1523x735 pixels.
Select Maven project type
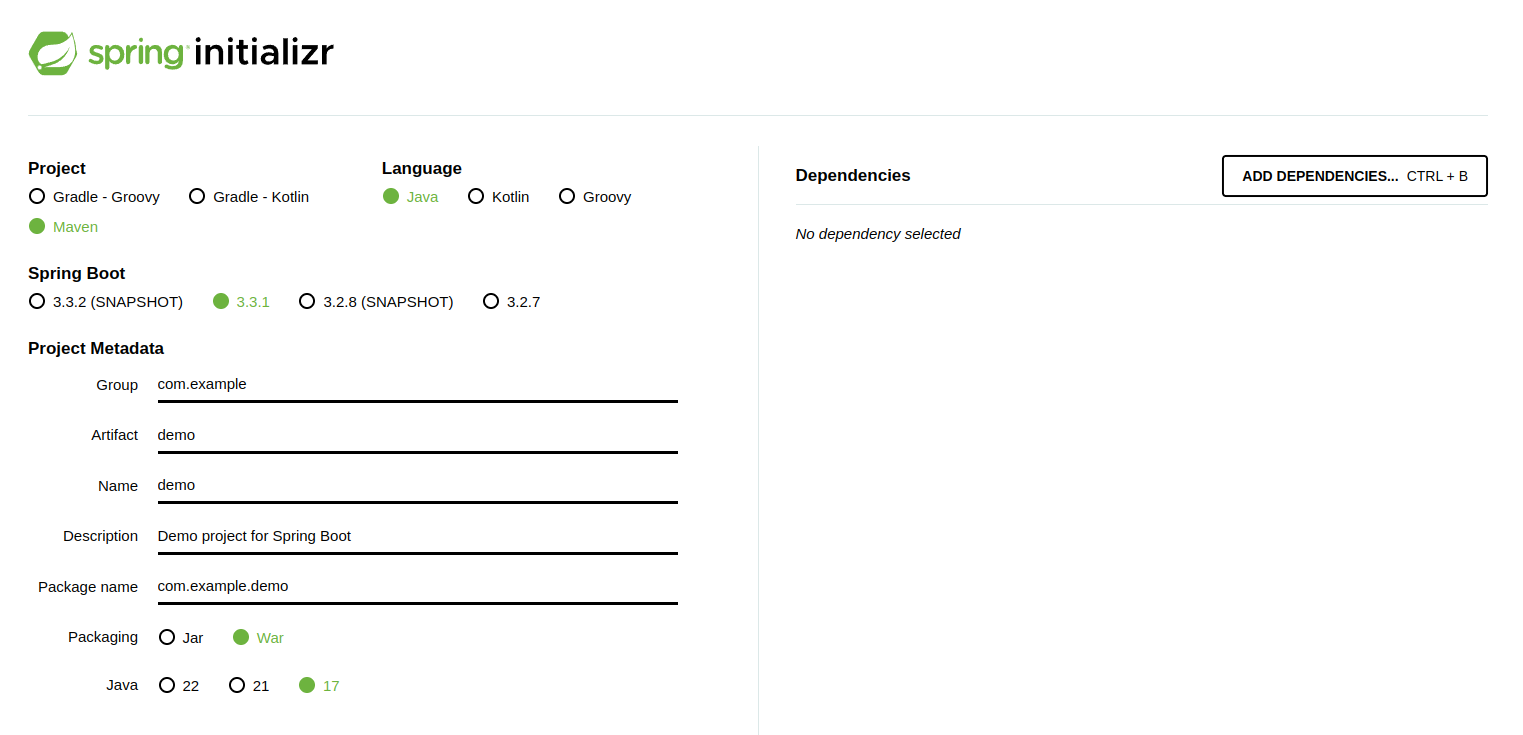pyautogui.click(x=64, y=227)
